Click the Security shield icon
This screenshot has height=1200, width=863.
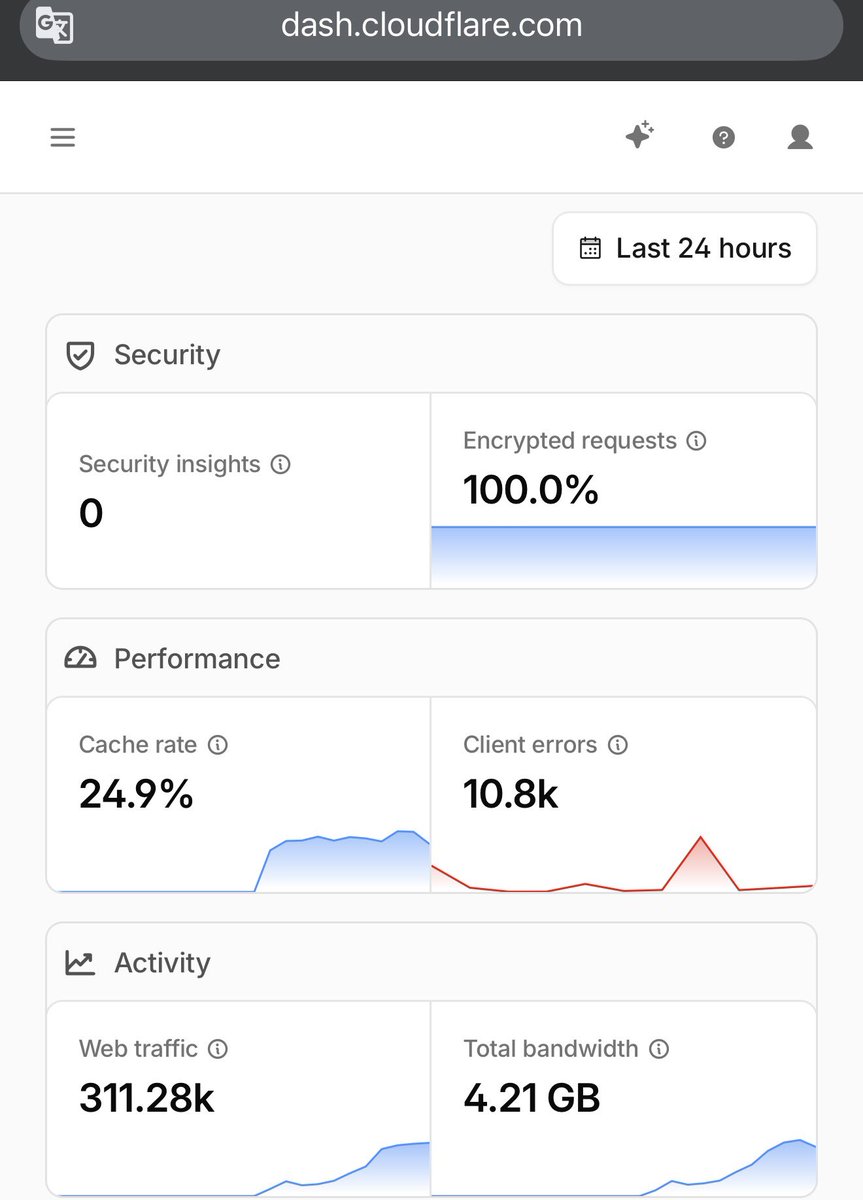[80, 355]
